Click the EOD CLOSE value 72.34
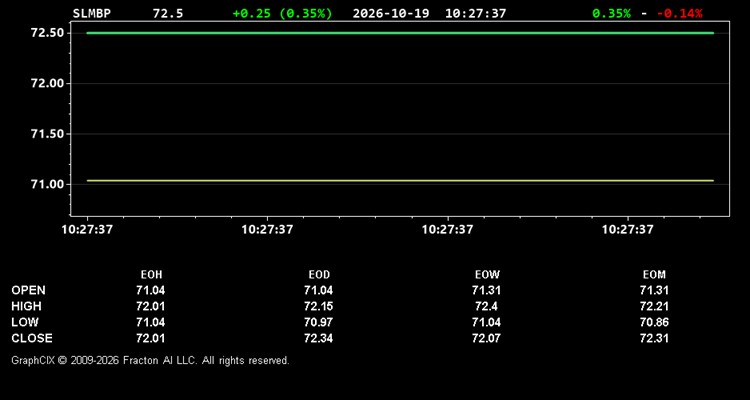This screenshot has width=750, height=400. (x=319, y=338)
